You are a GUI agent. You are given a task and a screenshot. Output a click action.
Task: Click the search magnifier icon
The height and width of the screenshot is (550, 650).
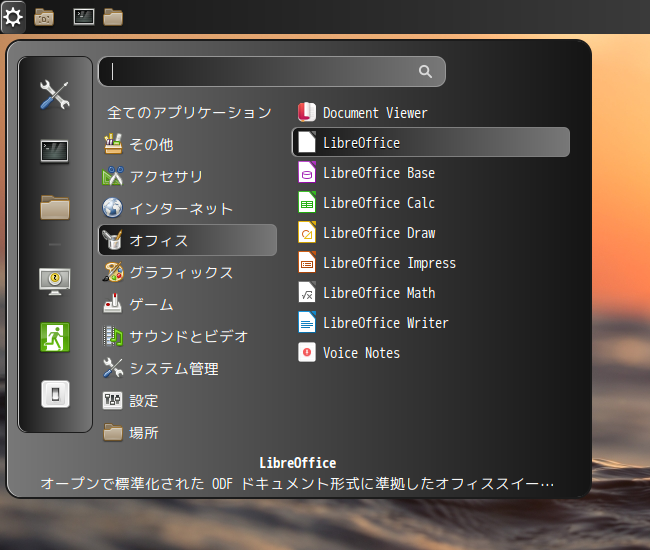(425, 71)
